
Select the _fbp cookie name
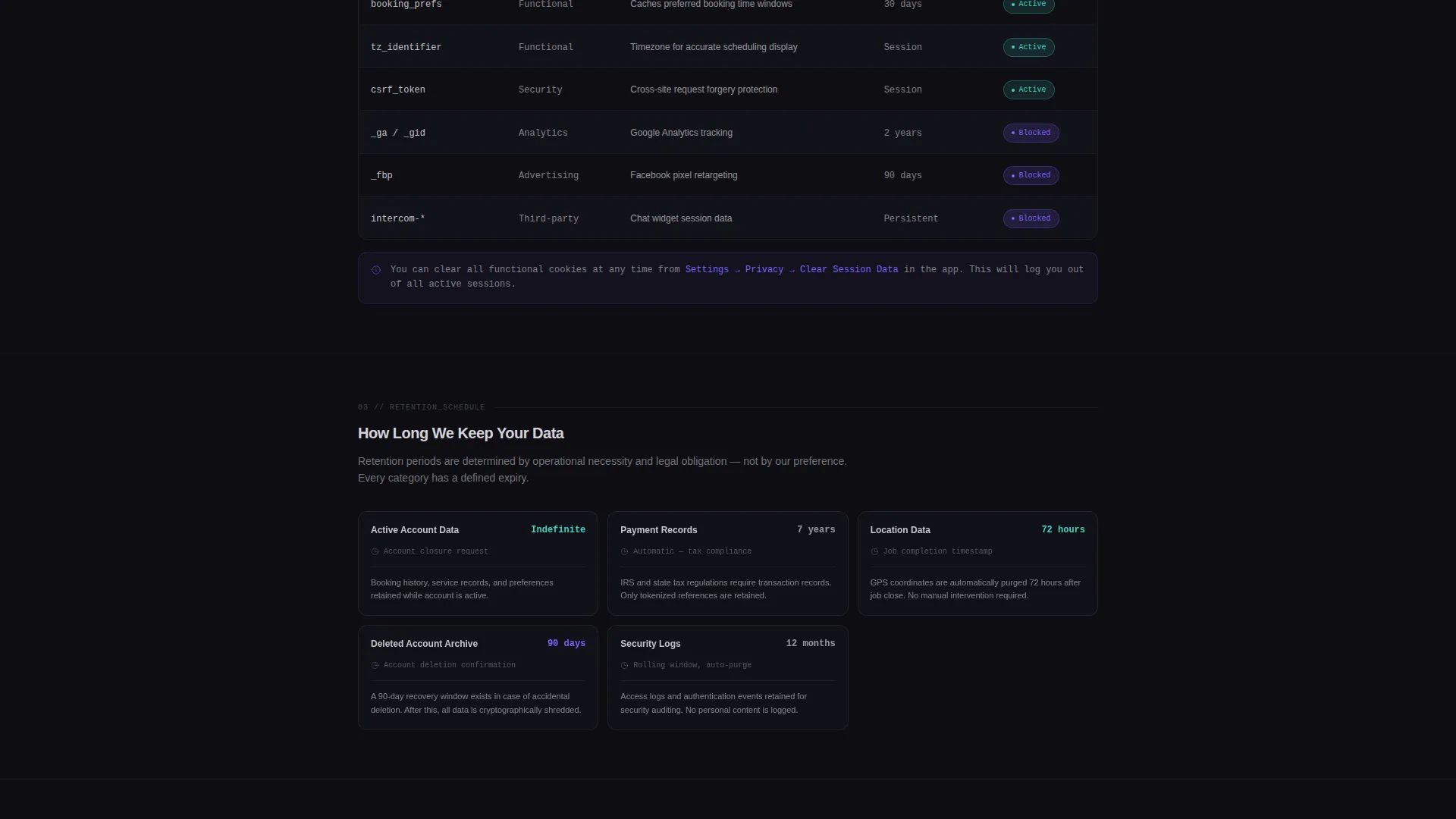click(381, 175)
